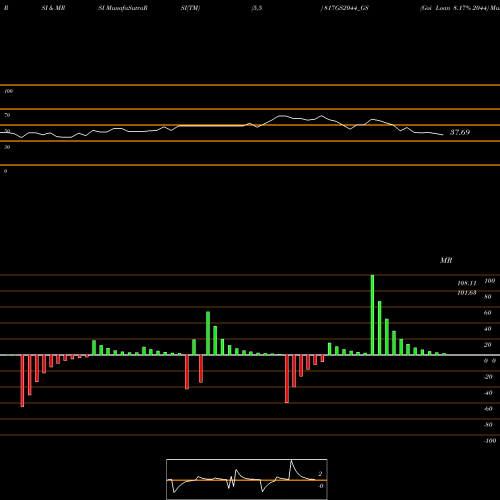Click the -100 label on MR axis
Screen dimensions: 500x500
(490, 441)
